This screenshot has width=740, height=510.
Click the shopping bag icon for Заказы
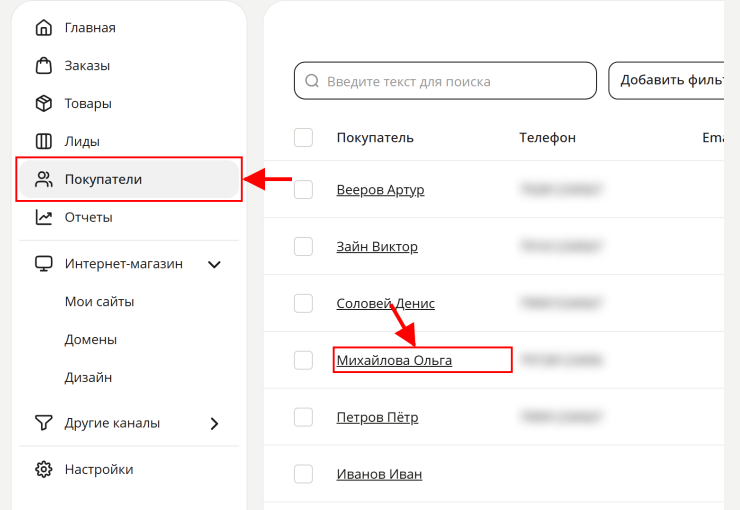point(43,66)
